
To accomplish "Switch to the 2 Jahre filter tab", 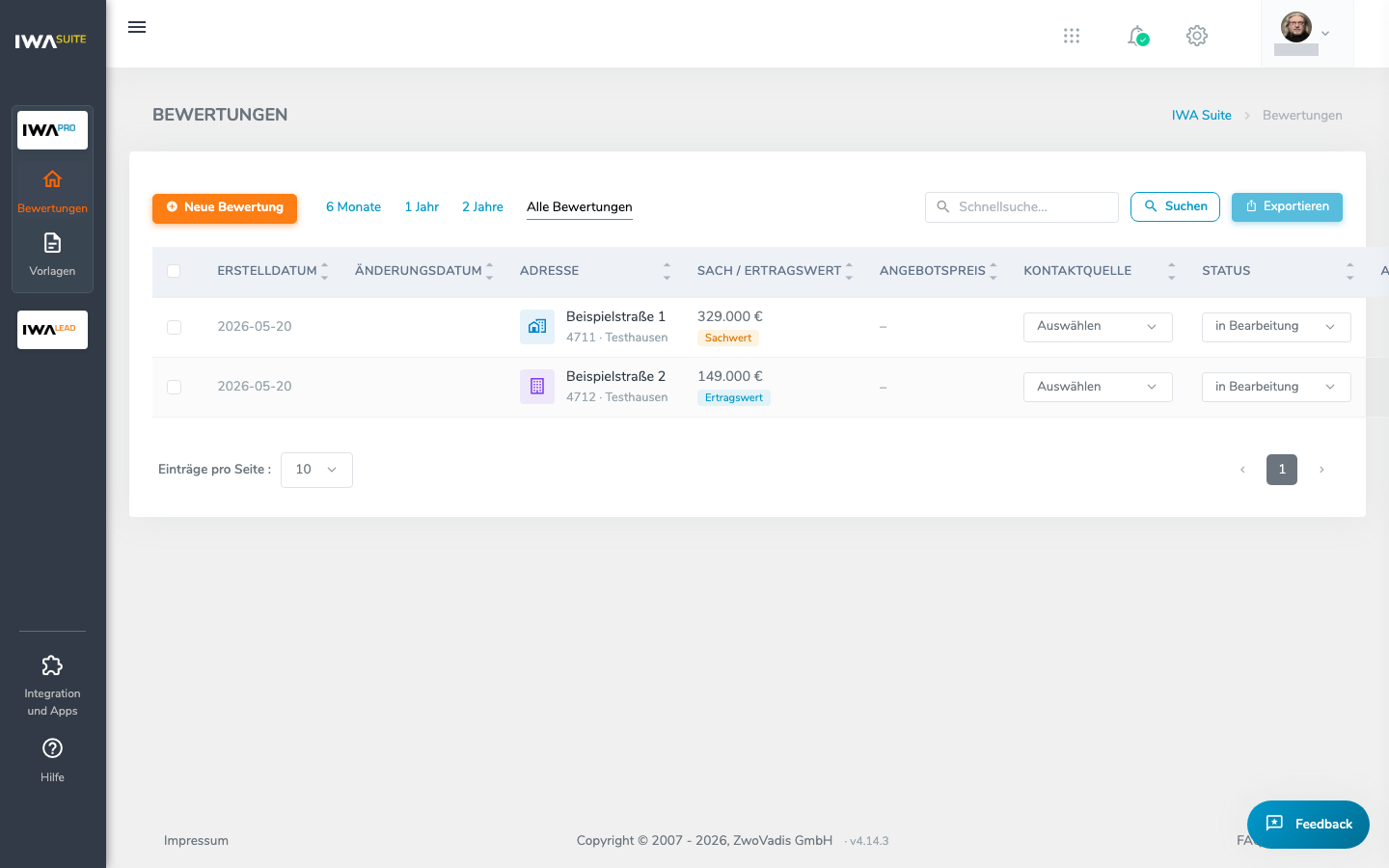I will pos(482,207).
